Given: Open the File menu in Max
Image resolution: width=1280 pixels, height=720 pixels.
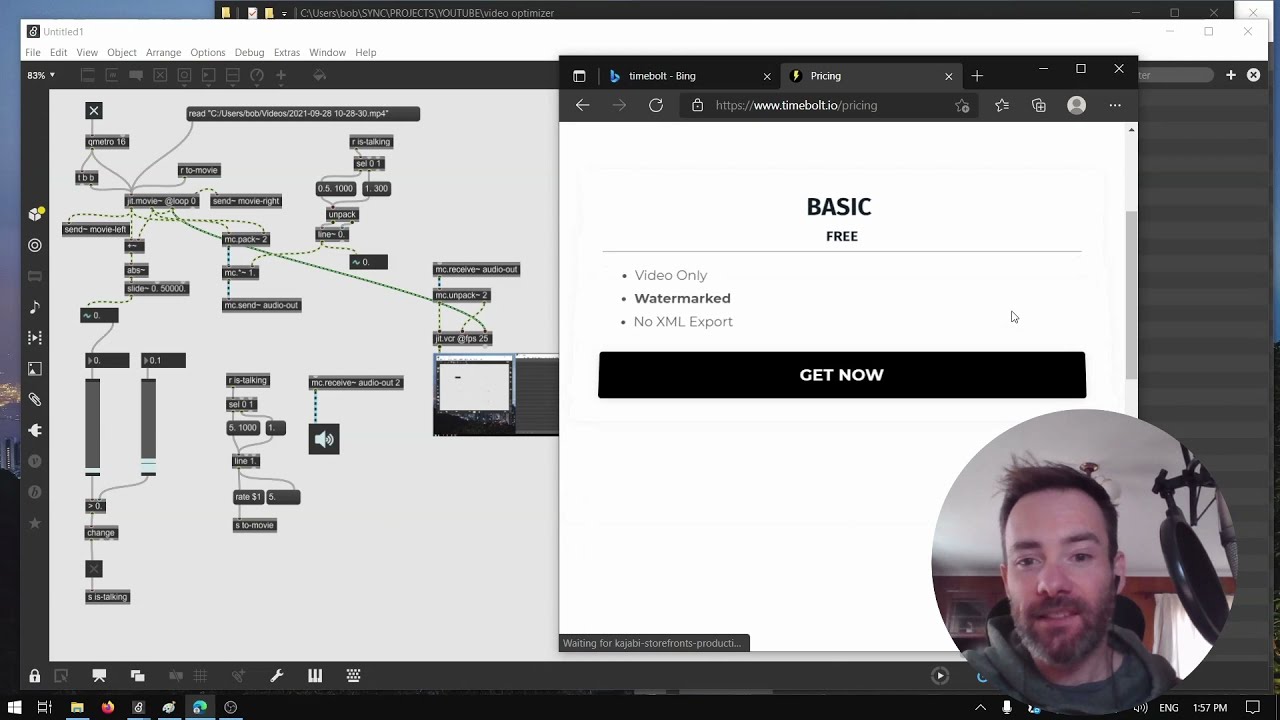Looking at the screenshot, I should (x=33, y=52).
